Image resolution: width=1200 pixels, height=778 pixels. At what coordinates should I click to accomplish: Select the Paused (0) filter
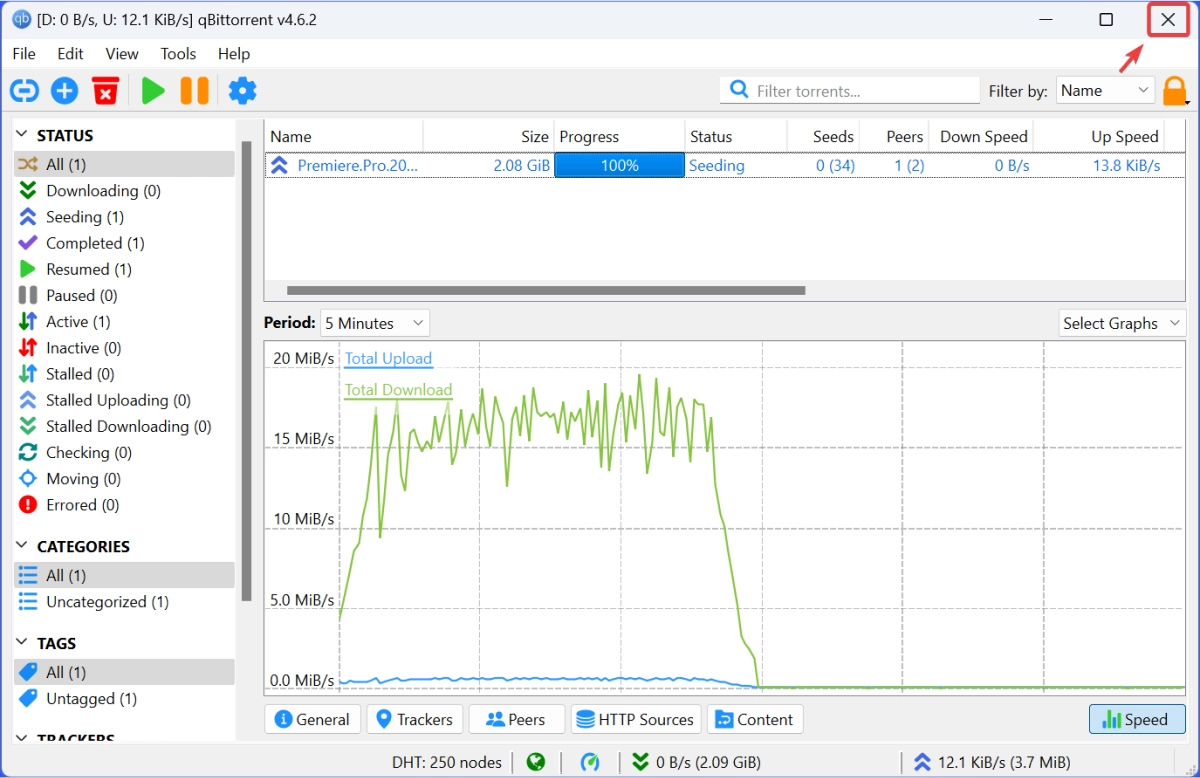click(x=124, y=295)
